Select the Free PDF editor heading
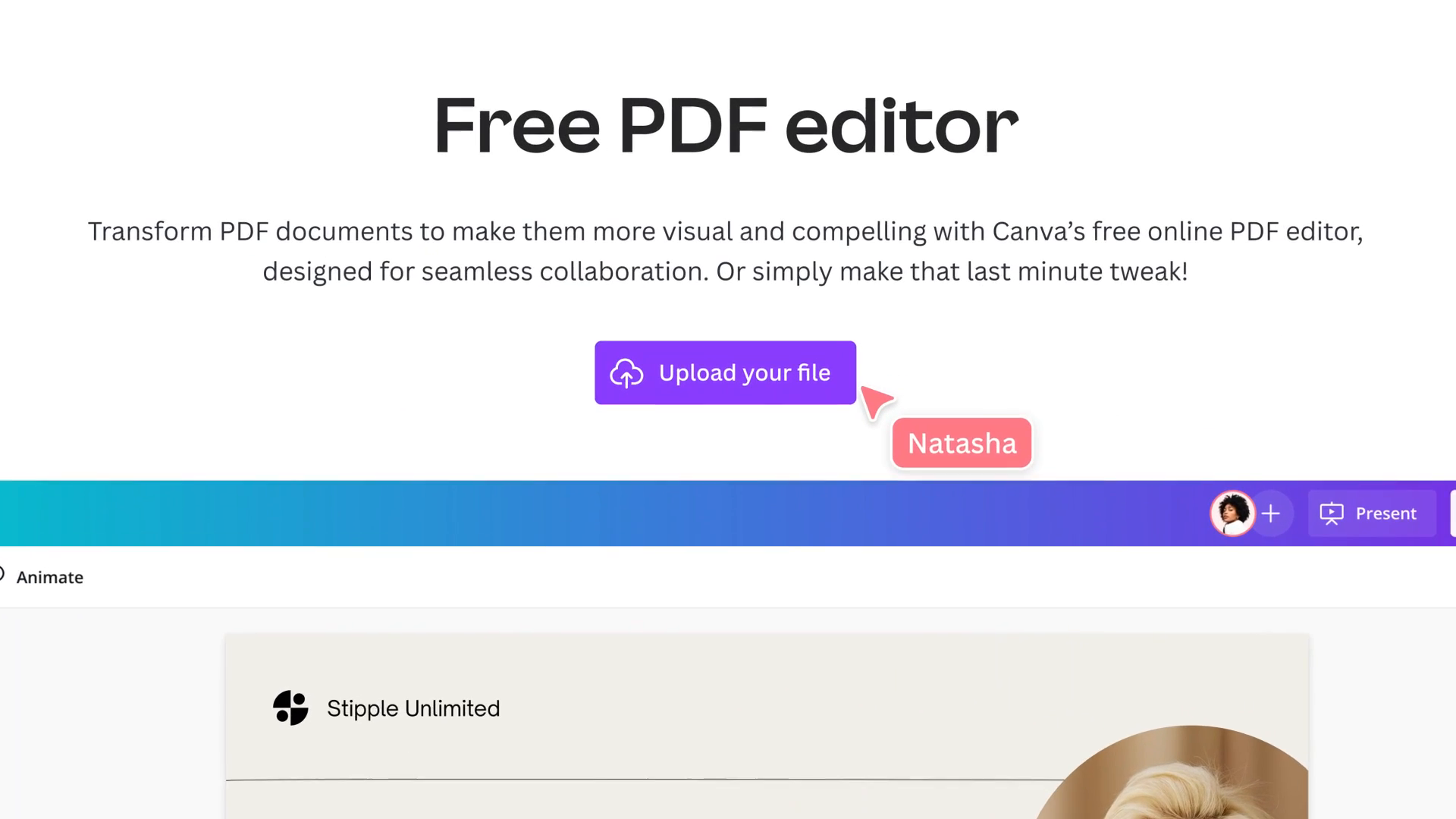The height and width of the screenshot is (819, 1456). point(726,125)
